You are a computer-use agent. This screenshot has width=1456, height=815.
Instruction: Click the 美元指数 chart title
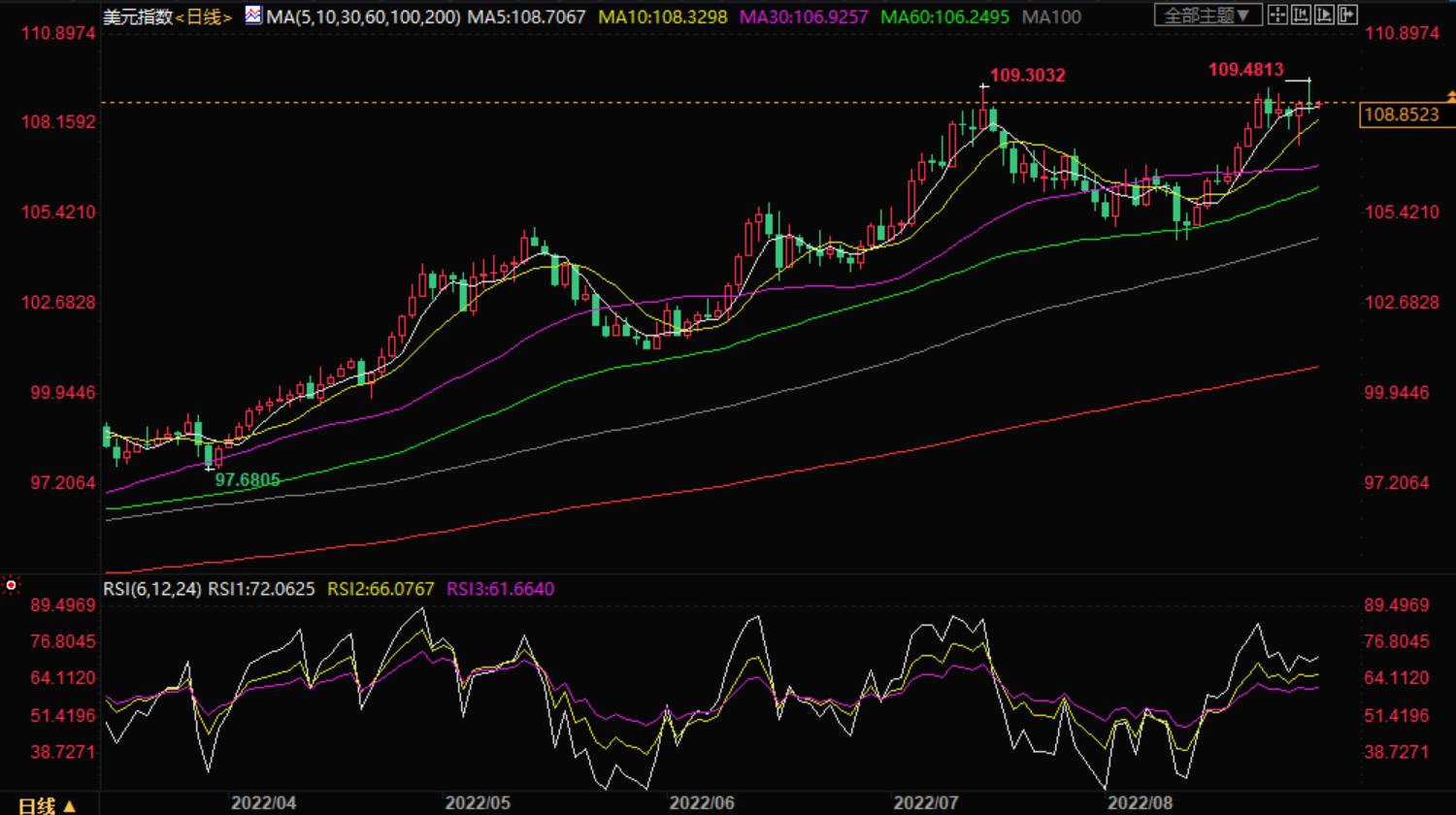pos(138,16)
